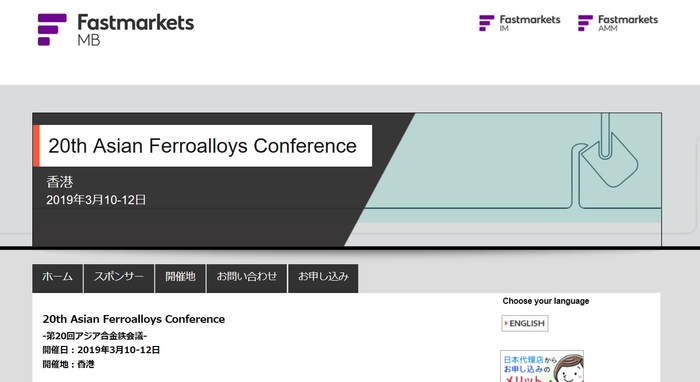This screenshot has height=382, width=700.
Task: Switch language with the ENGLISH button
Action: [525, 324]
